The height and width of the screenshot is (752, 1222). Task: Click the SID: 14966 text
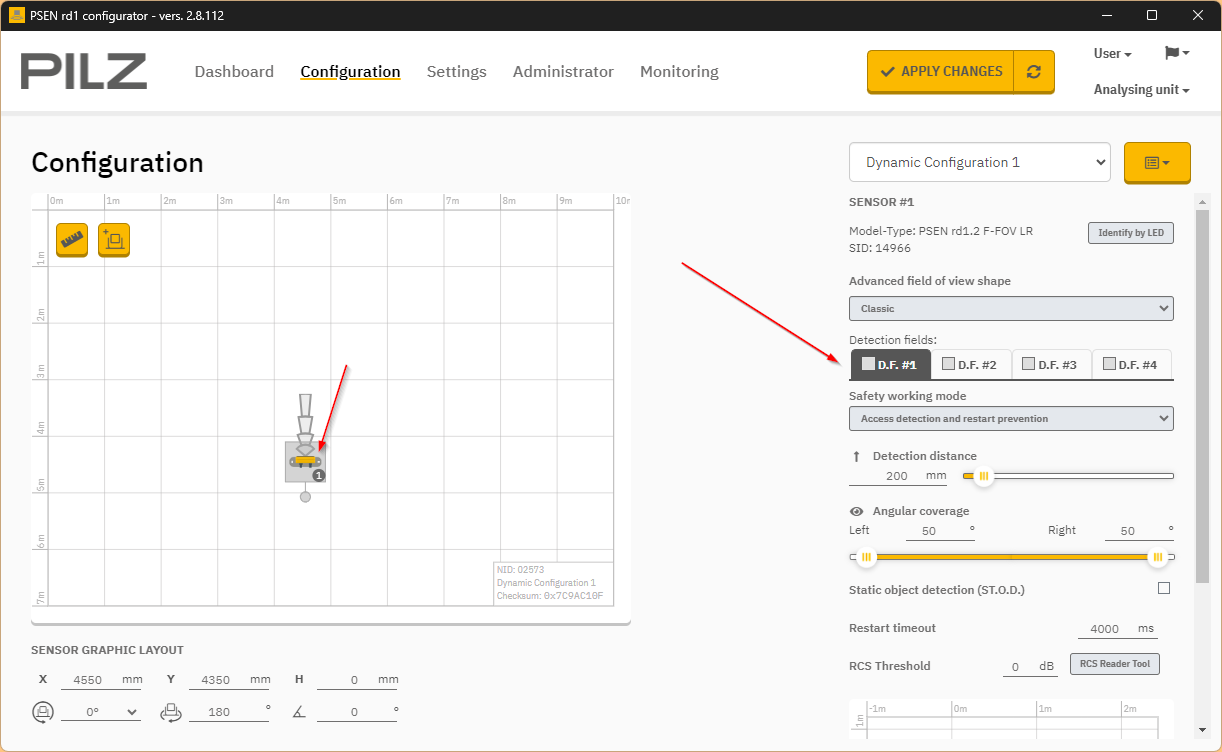click(x=880, y=248)
